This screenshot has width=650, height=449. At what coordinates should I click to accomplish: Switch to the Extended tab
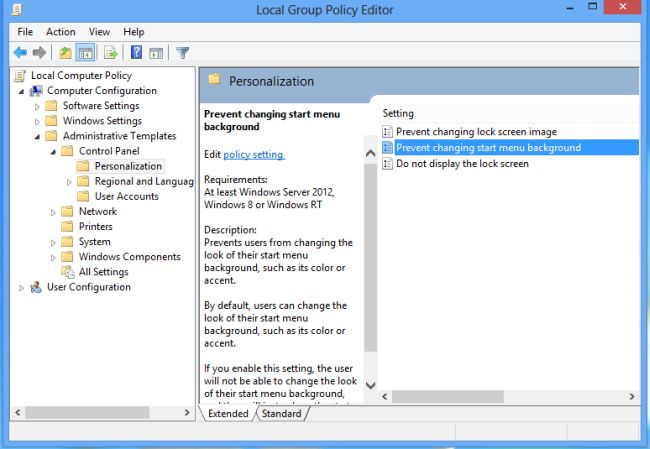click(228, 413)
